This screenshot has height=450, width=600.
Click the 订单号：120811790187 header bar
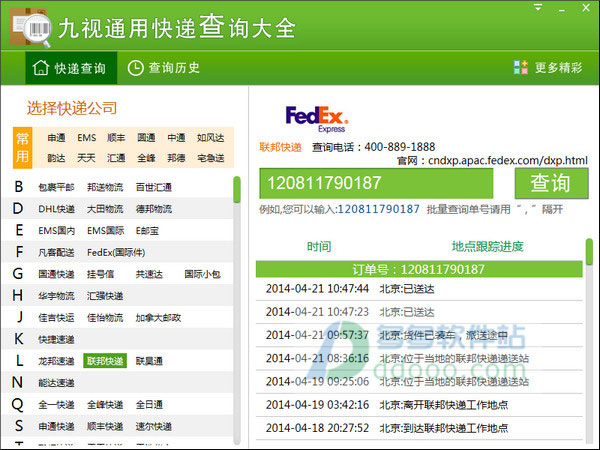419,269
